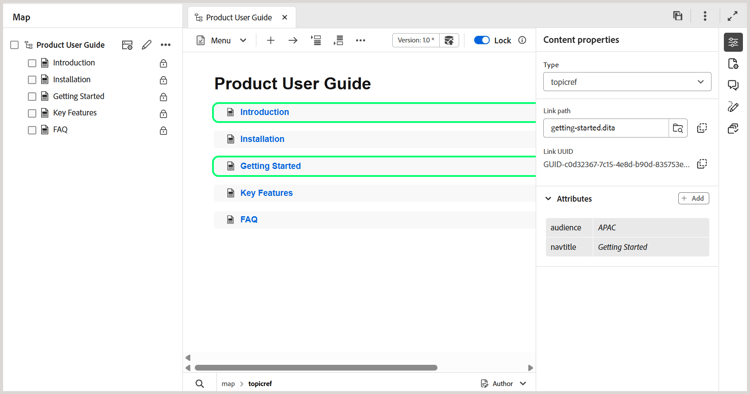Open the vertical ellipsis menu at top
The height and width of the screenshot is (394, 750).
tap(705, 16)
